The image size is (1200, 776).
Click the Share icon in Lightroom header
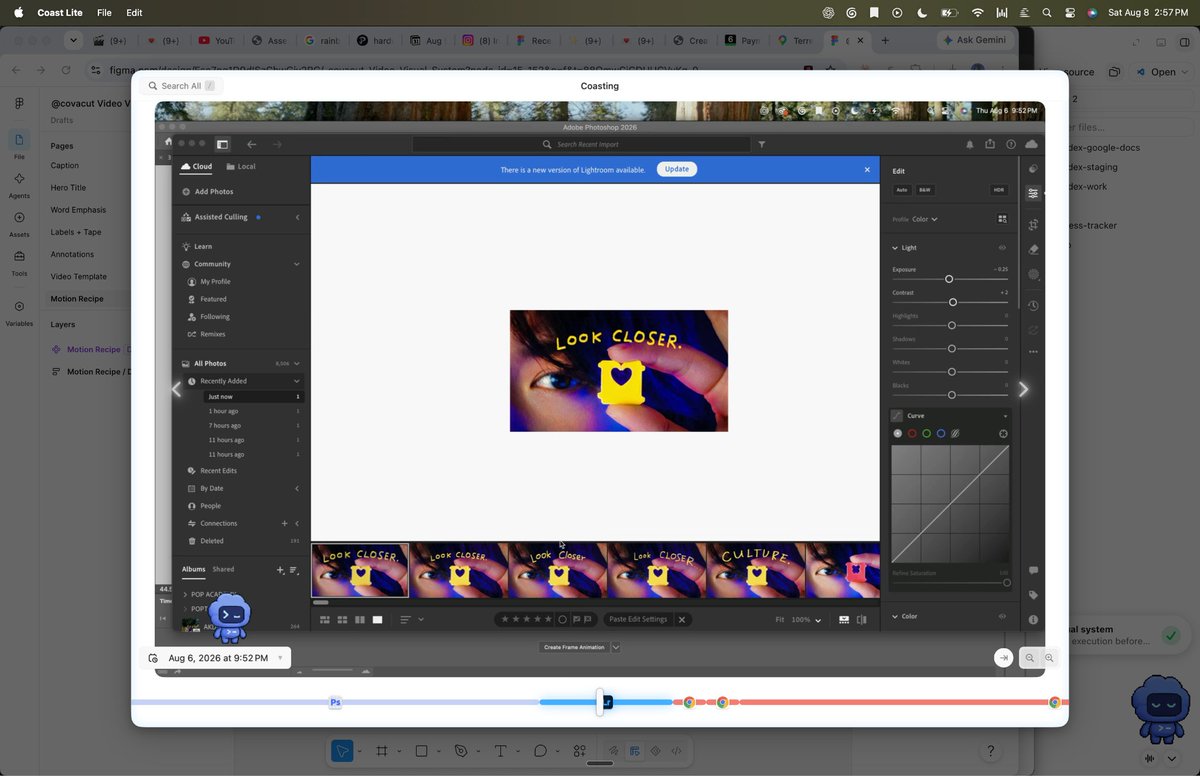point(990,144)
